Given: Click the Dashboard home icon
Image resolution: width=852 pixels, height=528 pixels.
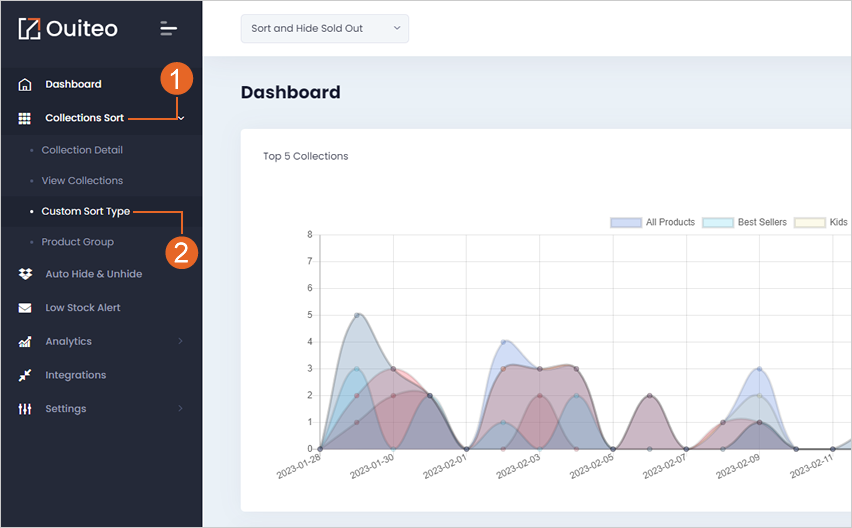Looking at the screenshot, I should point(24,85).
